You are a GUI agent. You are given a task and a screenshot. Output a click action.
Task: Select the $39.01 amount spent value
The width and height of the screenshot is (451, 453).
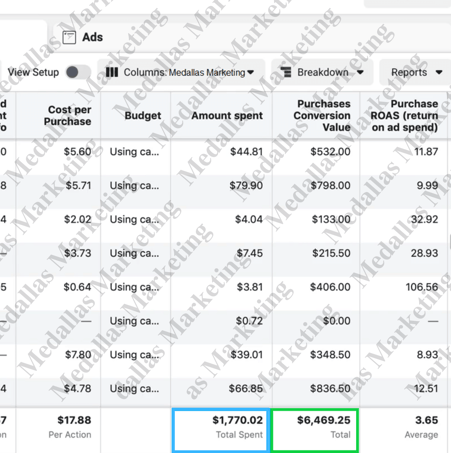pos(247,355)
